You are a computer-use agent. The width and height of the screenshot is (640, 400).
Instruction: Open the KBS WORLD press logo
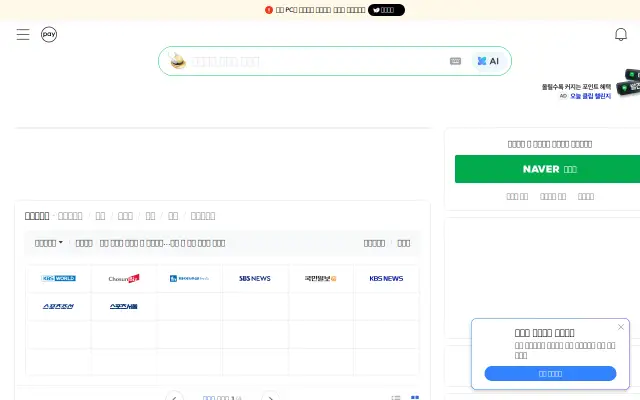[58, 278]
